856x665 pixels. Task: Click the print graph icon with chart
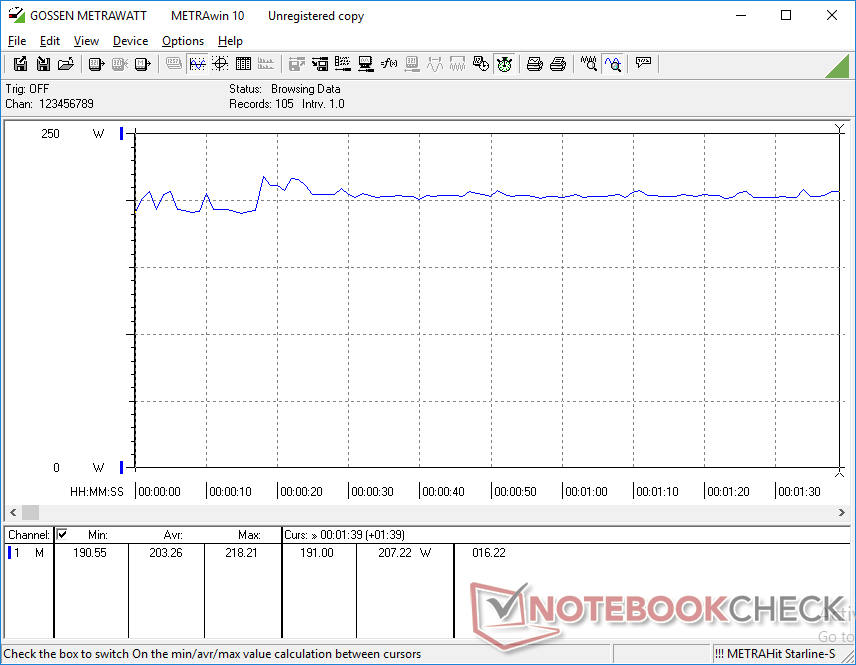[534, 64]
